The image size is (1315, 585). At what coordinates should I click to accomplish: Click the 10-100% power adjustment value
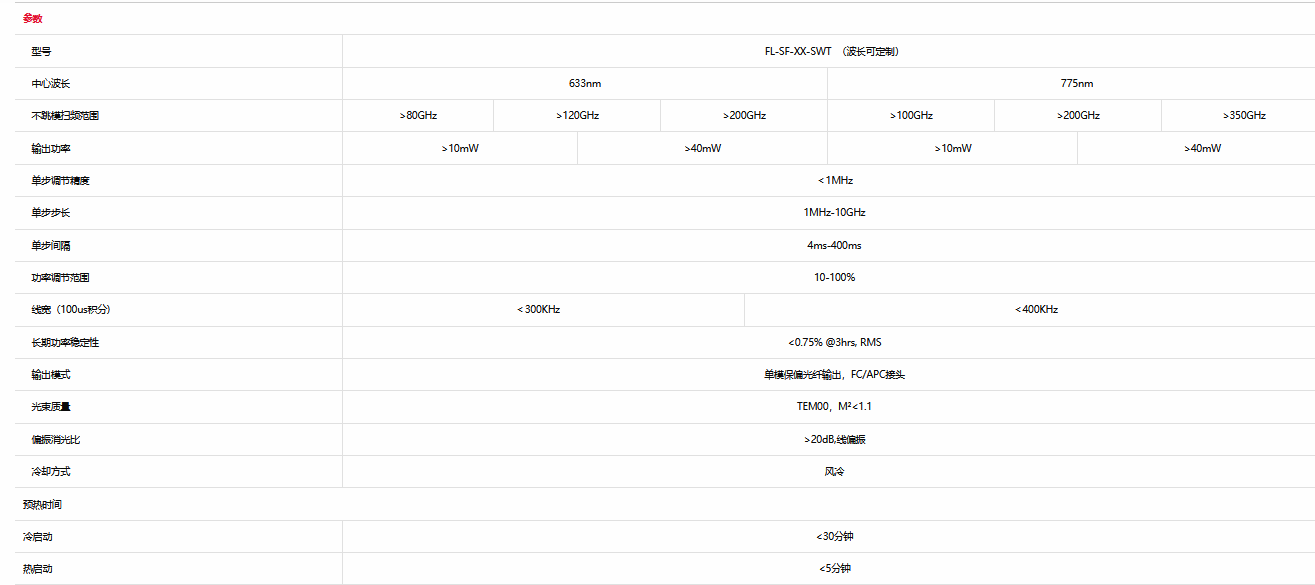(834, 277)
